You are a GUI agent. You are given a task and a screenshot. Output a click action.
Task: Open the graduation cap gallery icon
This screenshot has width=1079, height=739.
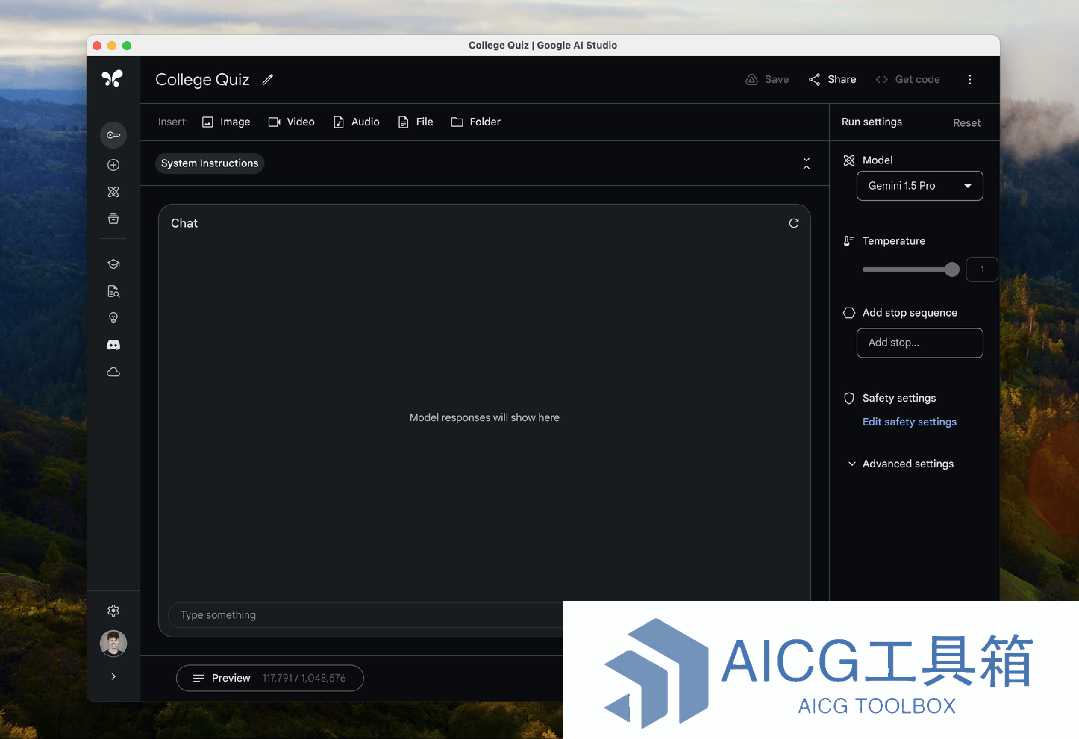coord(114,264)
